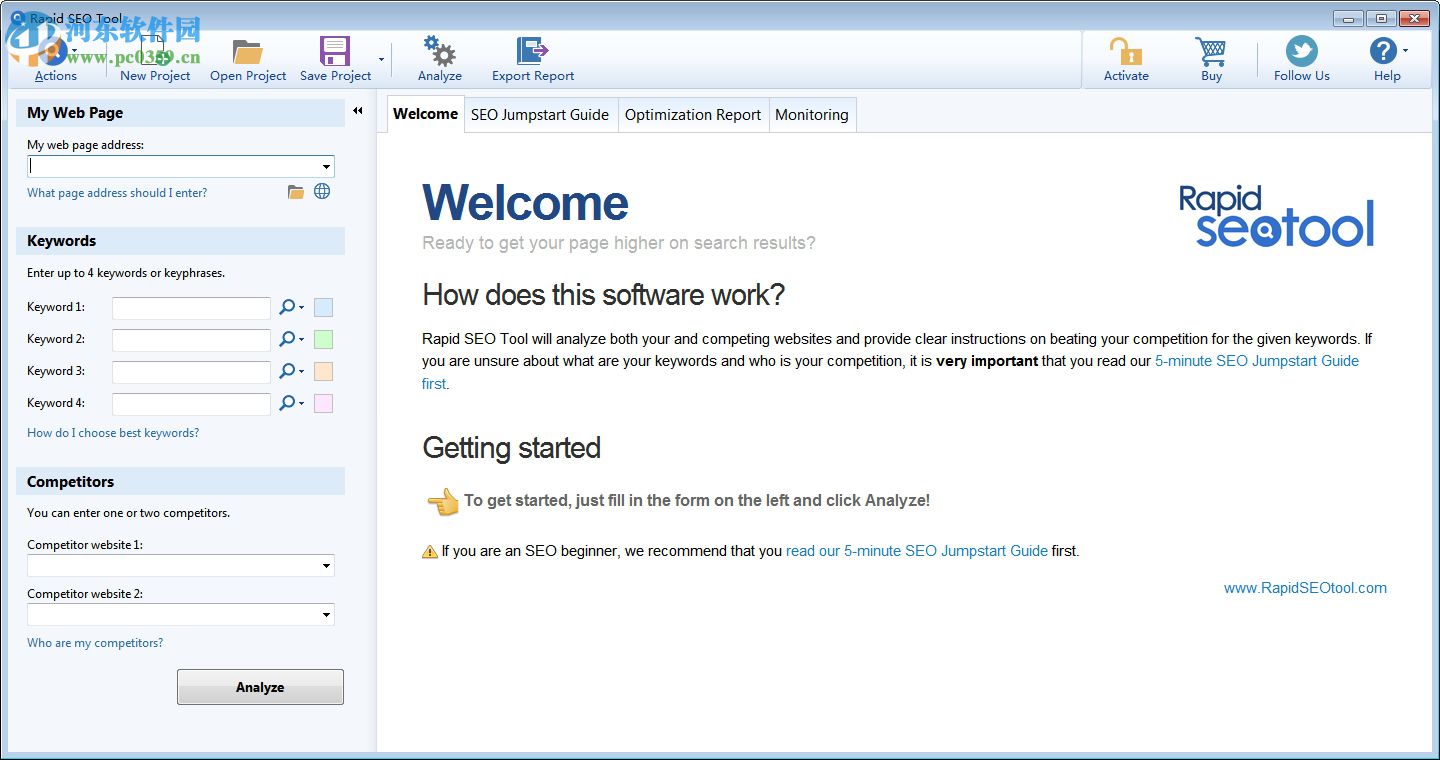Image resolution: width=1440 pixels, height=760 pixels.
Task: Switch to the Welcome tab
Action: click(x=425, y=114)
